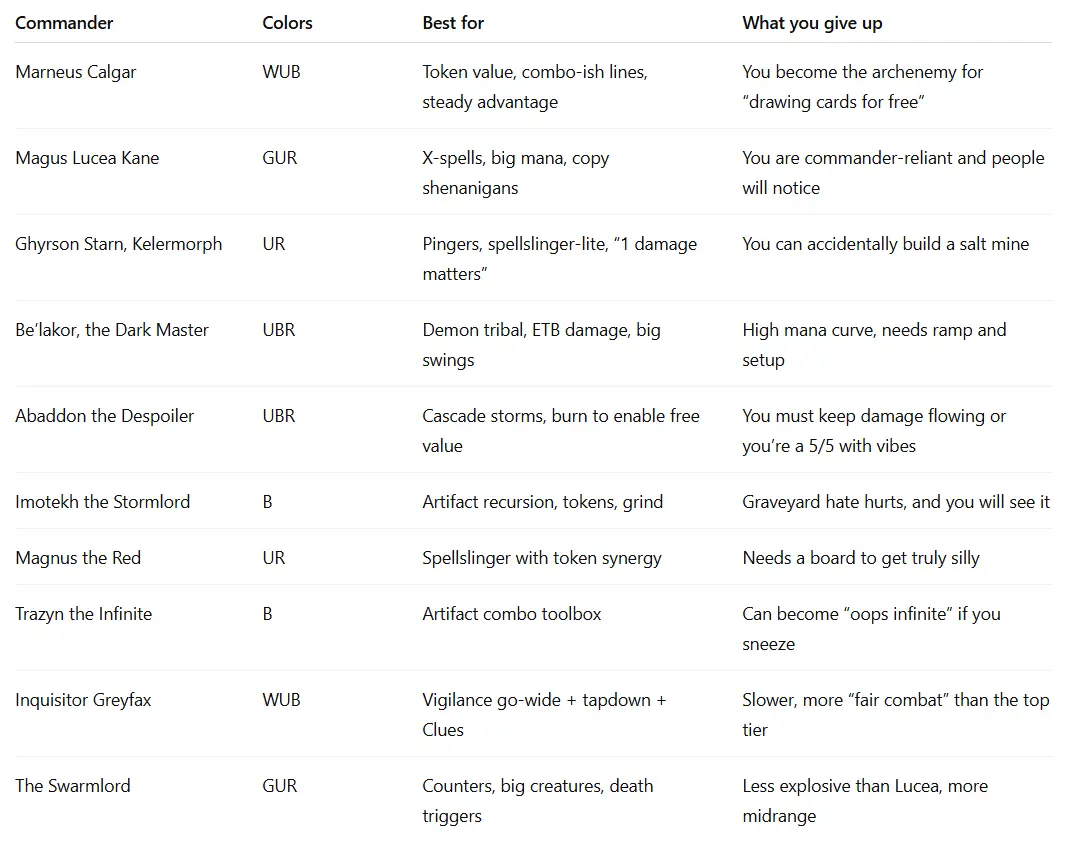Click Be'lakor, the Dark Master name
Screen dimensions: 1075x849
112,330
